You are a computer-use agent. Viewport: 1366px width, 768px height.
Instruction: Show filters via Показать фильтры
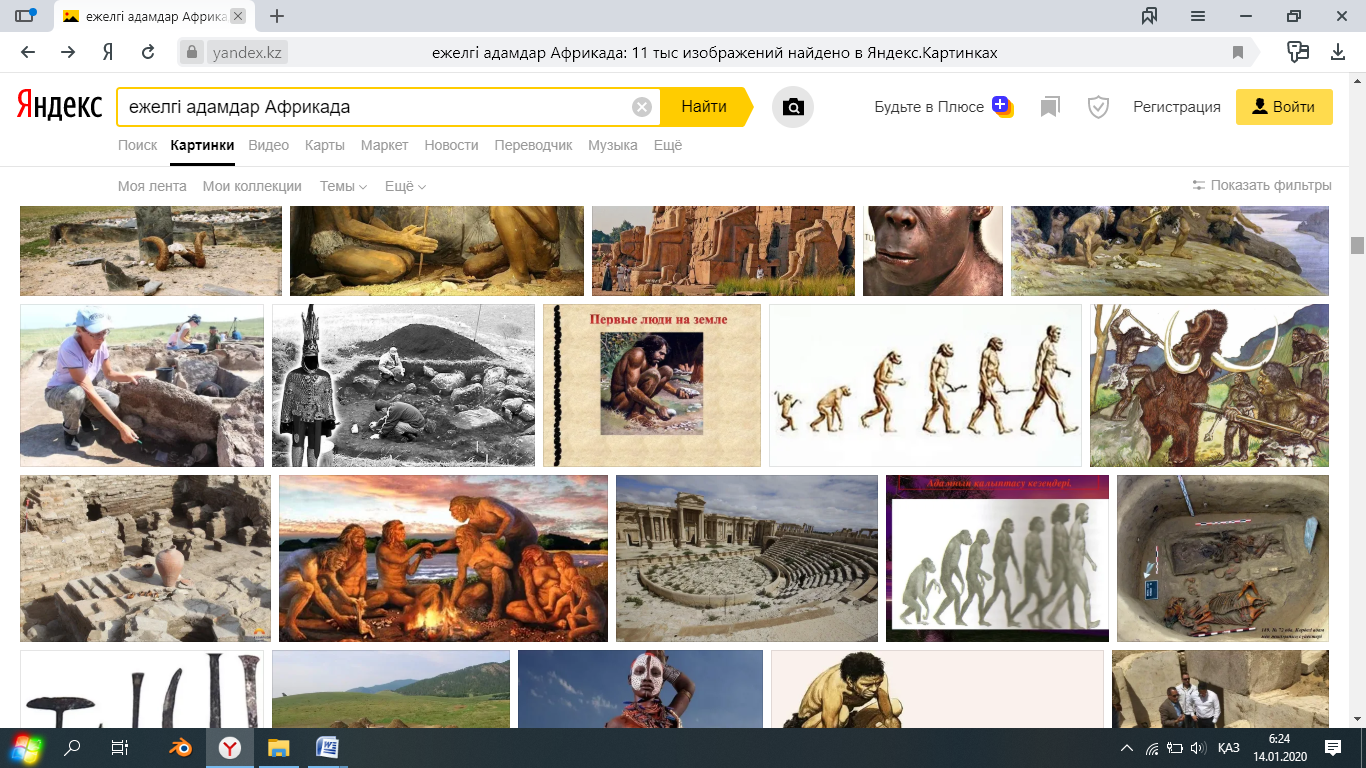(x=1262, y=185)
